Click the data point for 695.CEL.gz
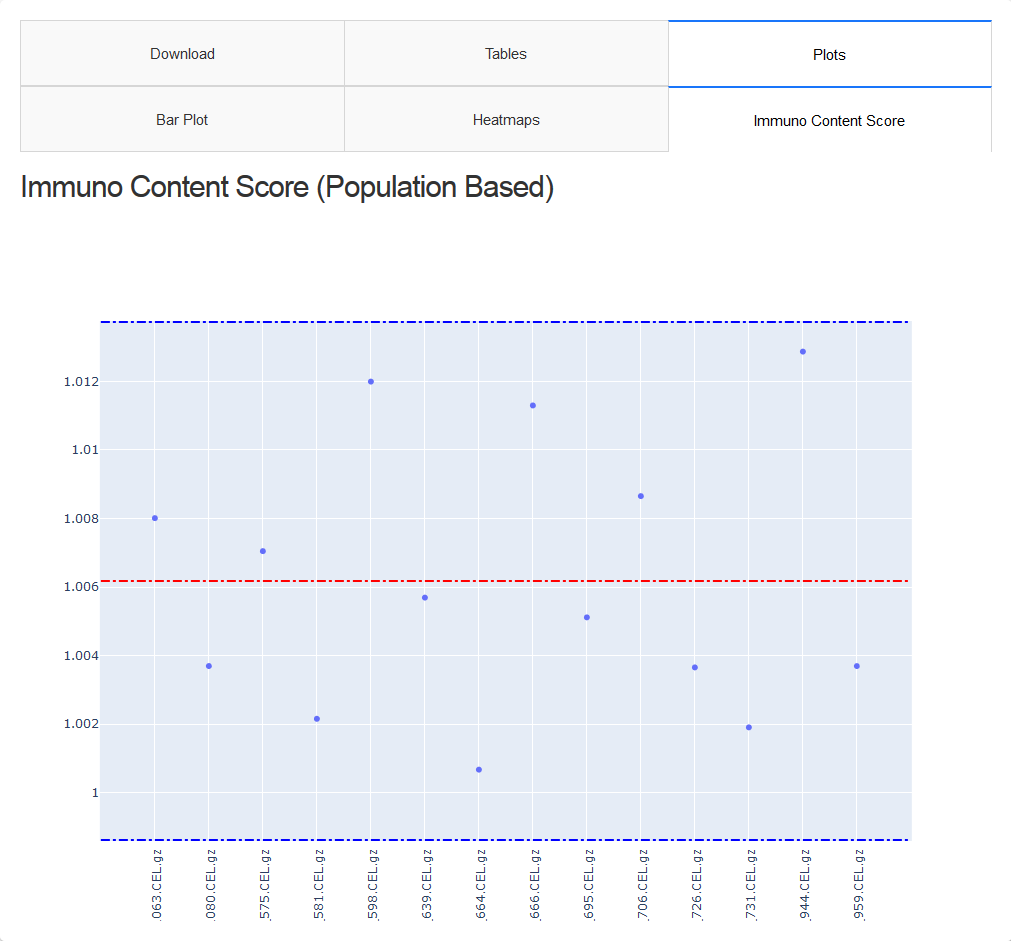The width and height of the screenshot is (1011, 941). [587, 618]
